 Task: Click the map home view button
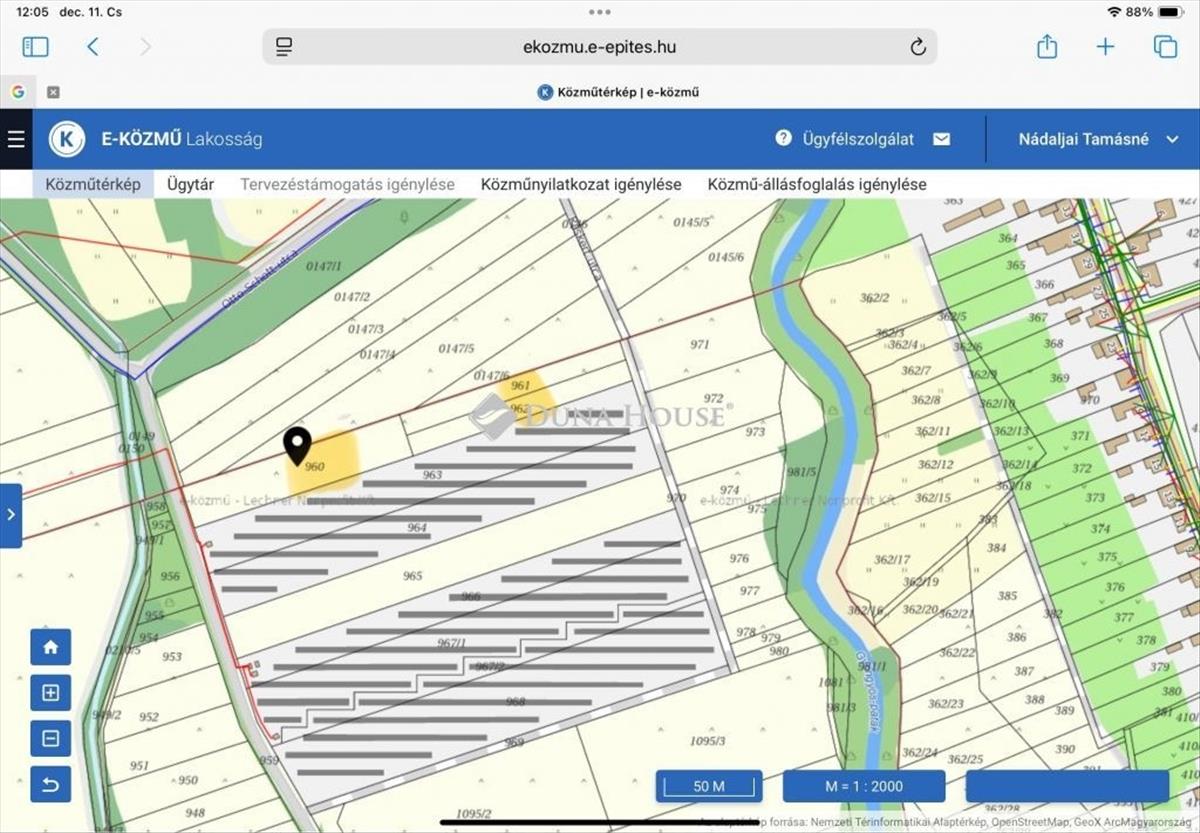51,647
